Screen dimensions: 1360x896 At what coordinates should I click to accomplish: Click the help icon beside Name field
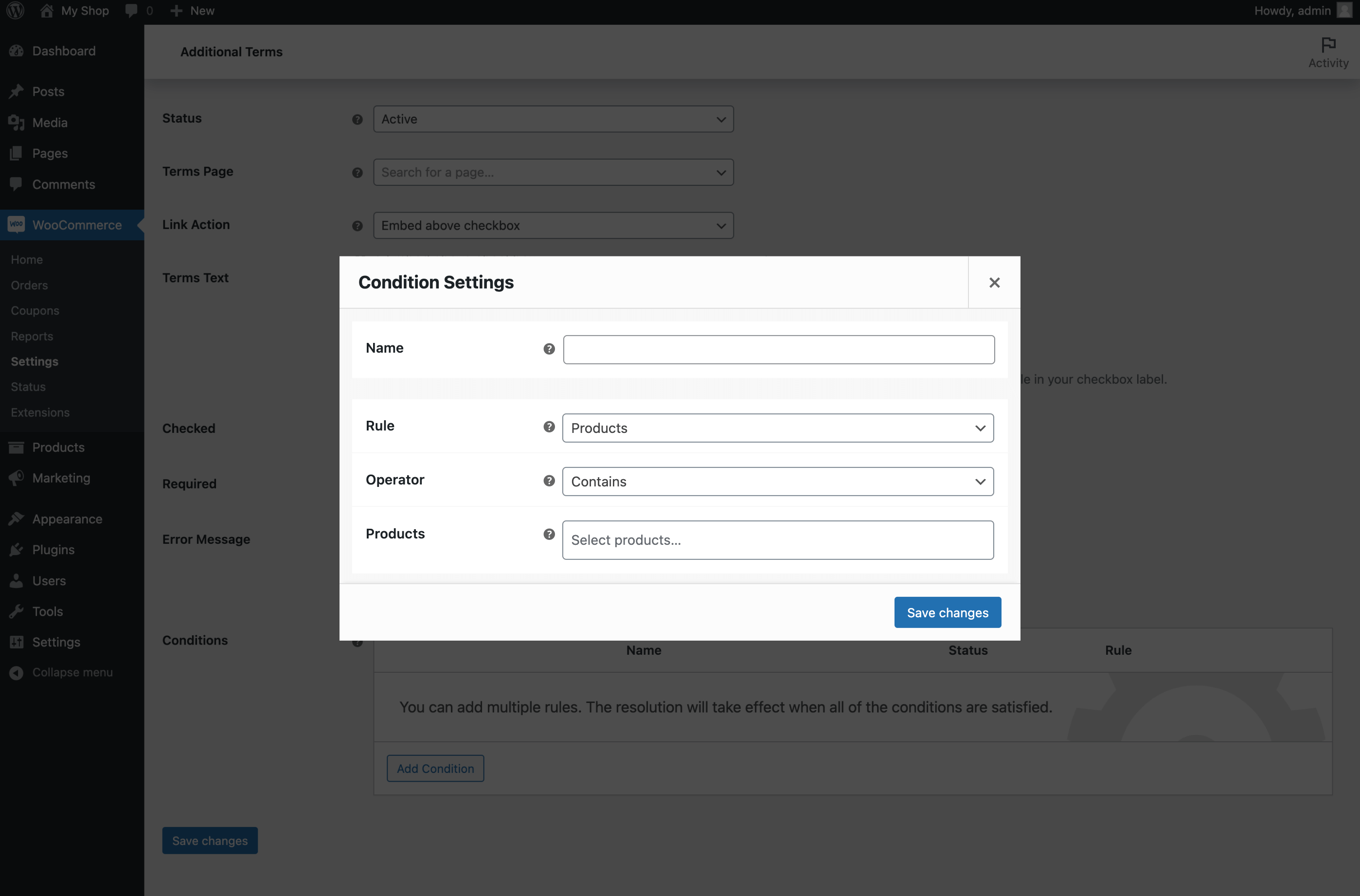[549, 349]
